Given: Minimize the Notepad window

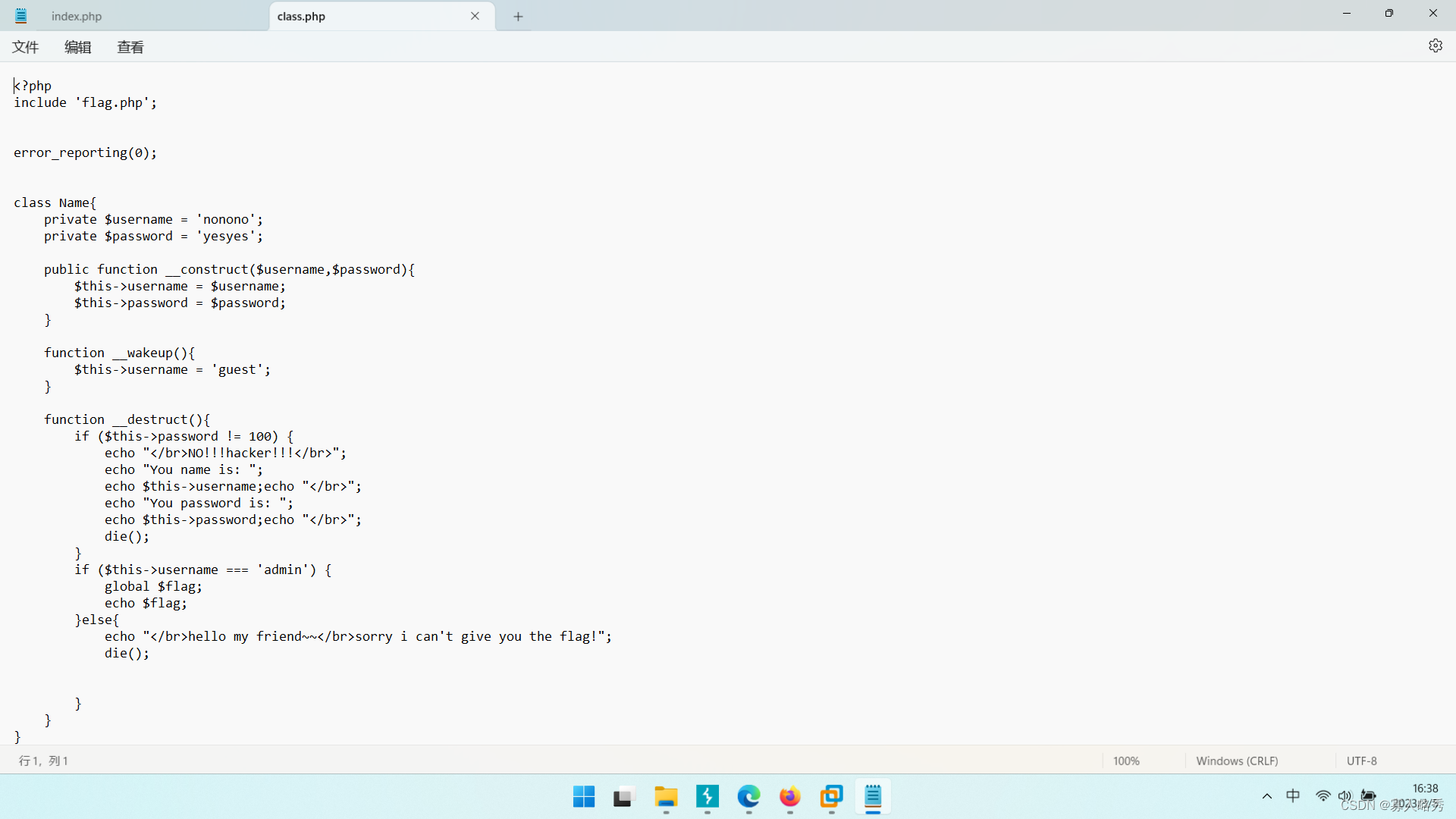Looking at the screenshot, I should [x=1346, y=14].
